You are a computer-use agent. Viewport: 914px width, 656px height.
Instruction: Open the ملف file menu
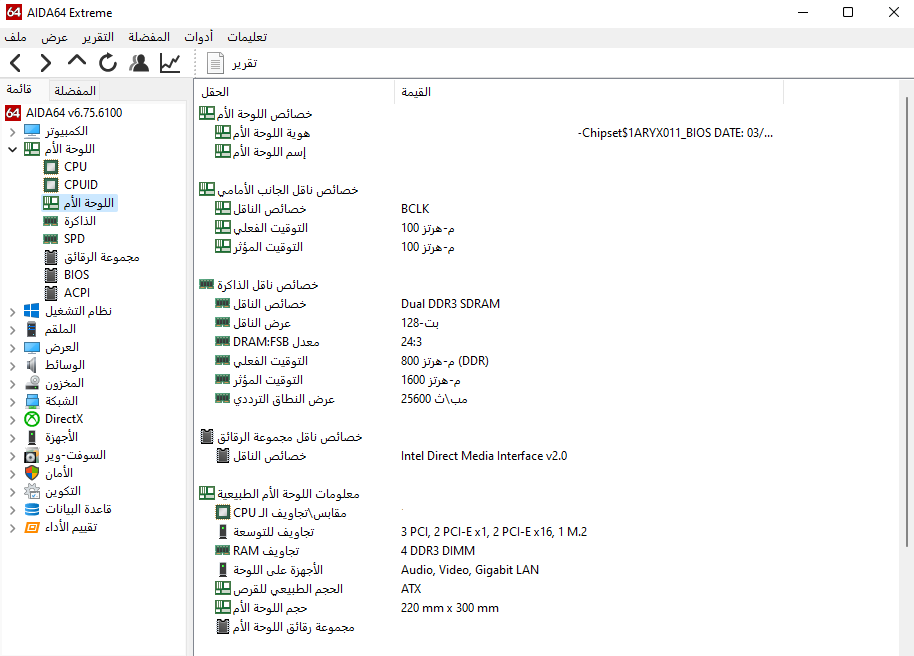pos(16,37)
